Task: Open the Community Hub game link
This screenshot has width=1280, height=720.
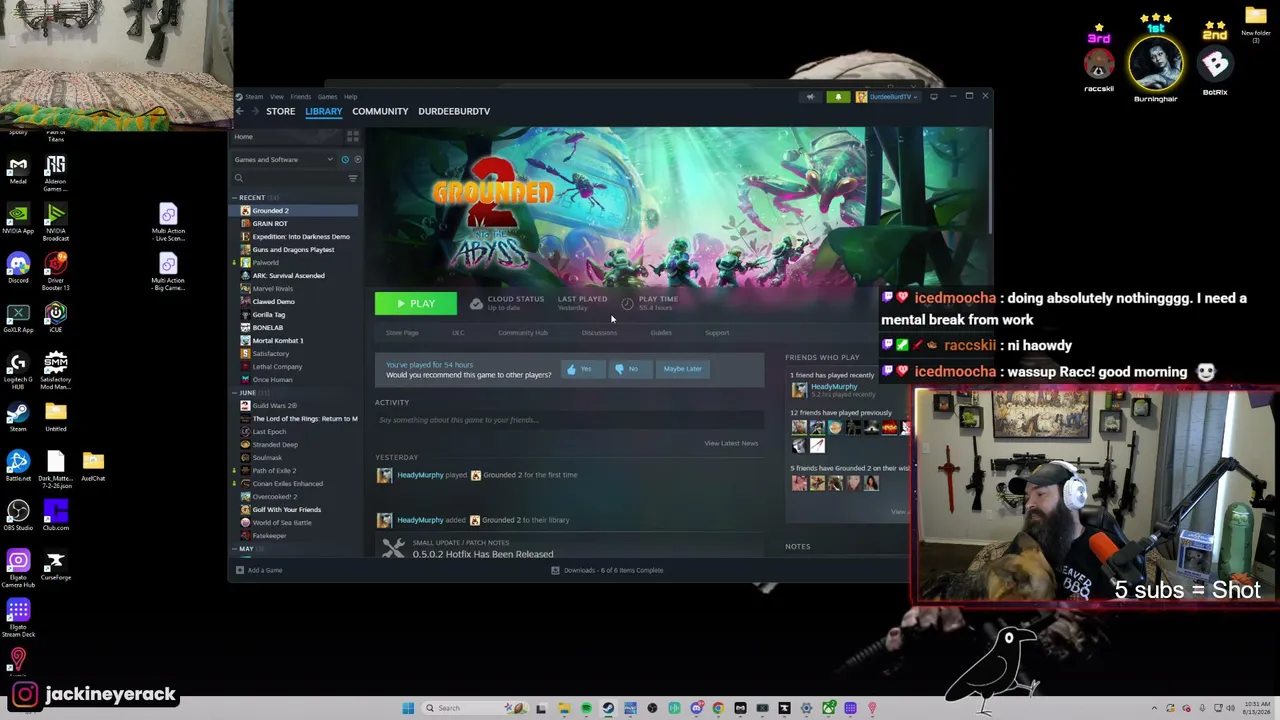Action: (x=523, y=333)
